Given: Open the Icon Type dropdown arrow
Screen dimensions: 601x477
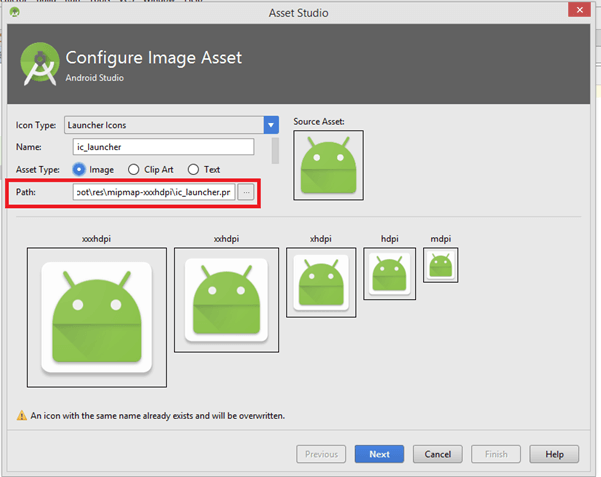Looking at the screenshot, I should tap(271, 125).
